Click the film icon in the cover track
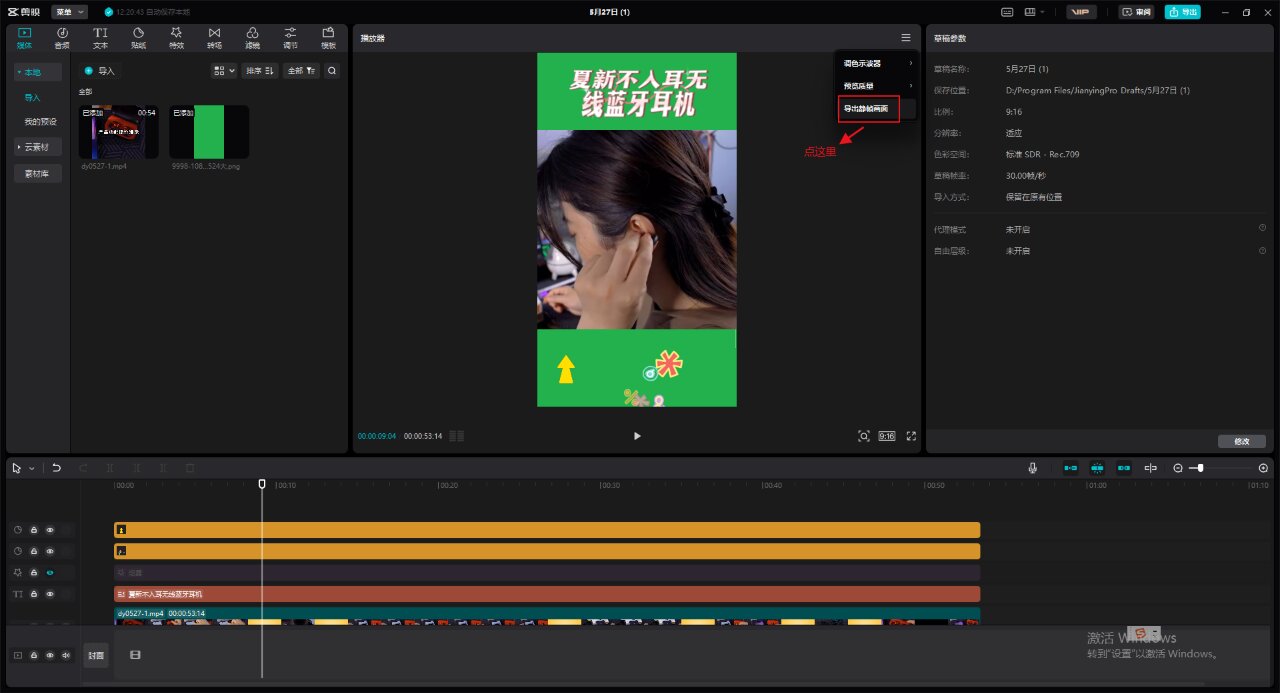The width and height of the screenshot is (1280, 693). tap(135, 655)
